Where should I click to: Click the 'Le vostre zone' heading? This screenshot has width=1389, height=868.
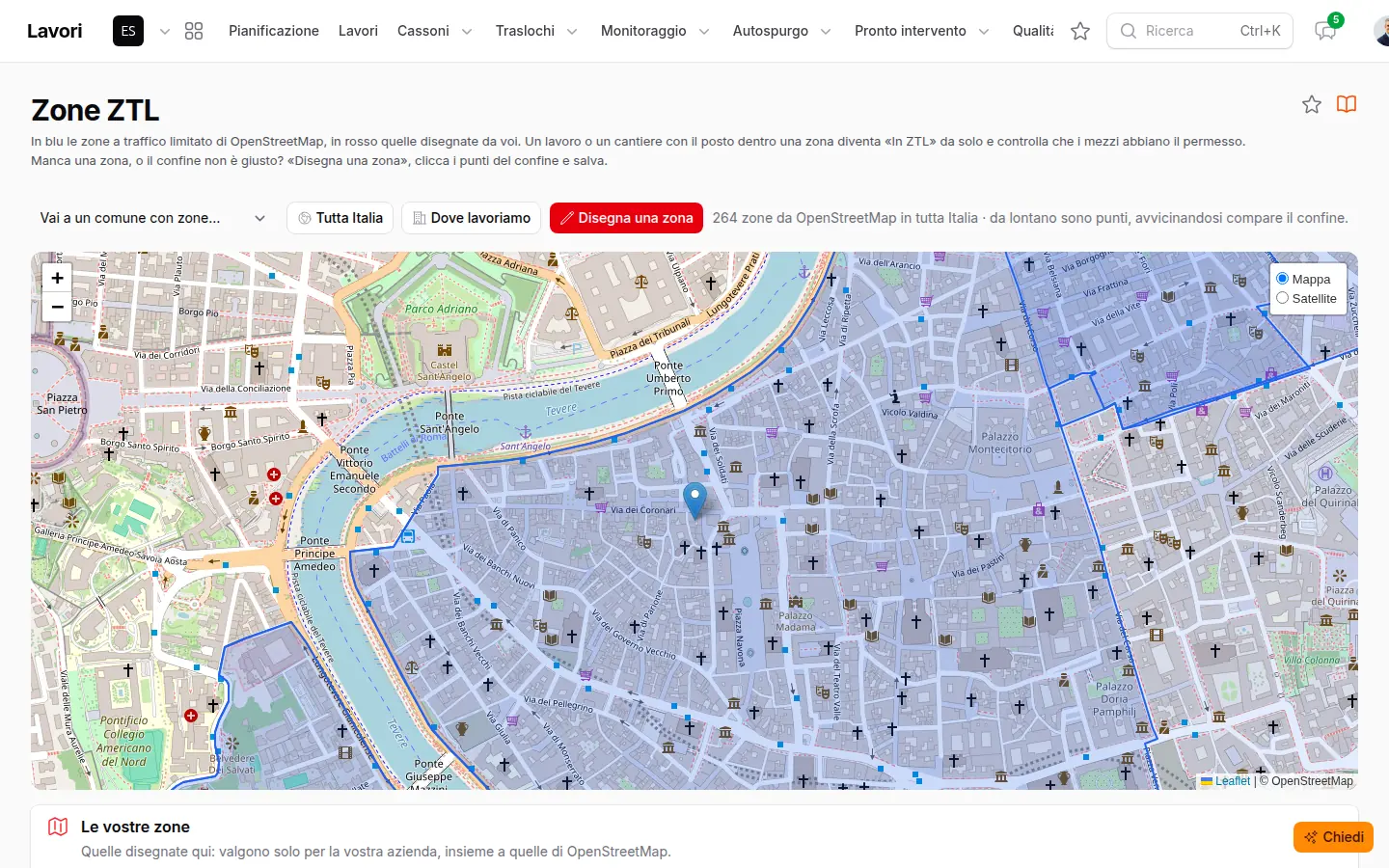coord(135,827)
